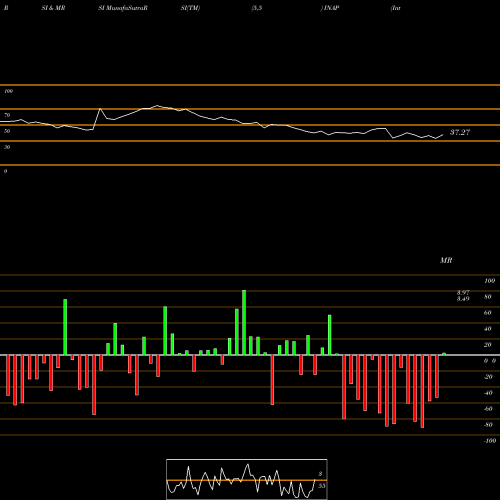
Task: Open the mini RSI overview chart thumbnail
Action: click(x=247, y=479)
